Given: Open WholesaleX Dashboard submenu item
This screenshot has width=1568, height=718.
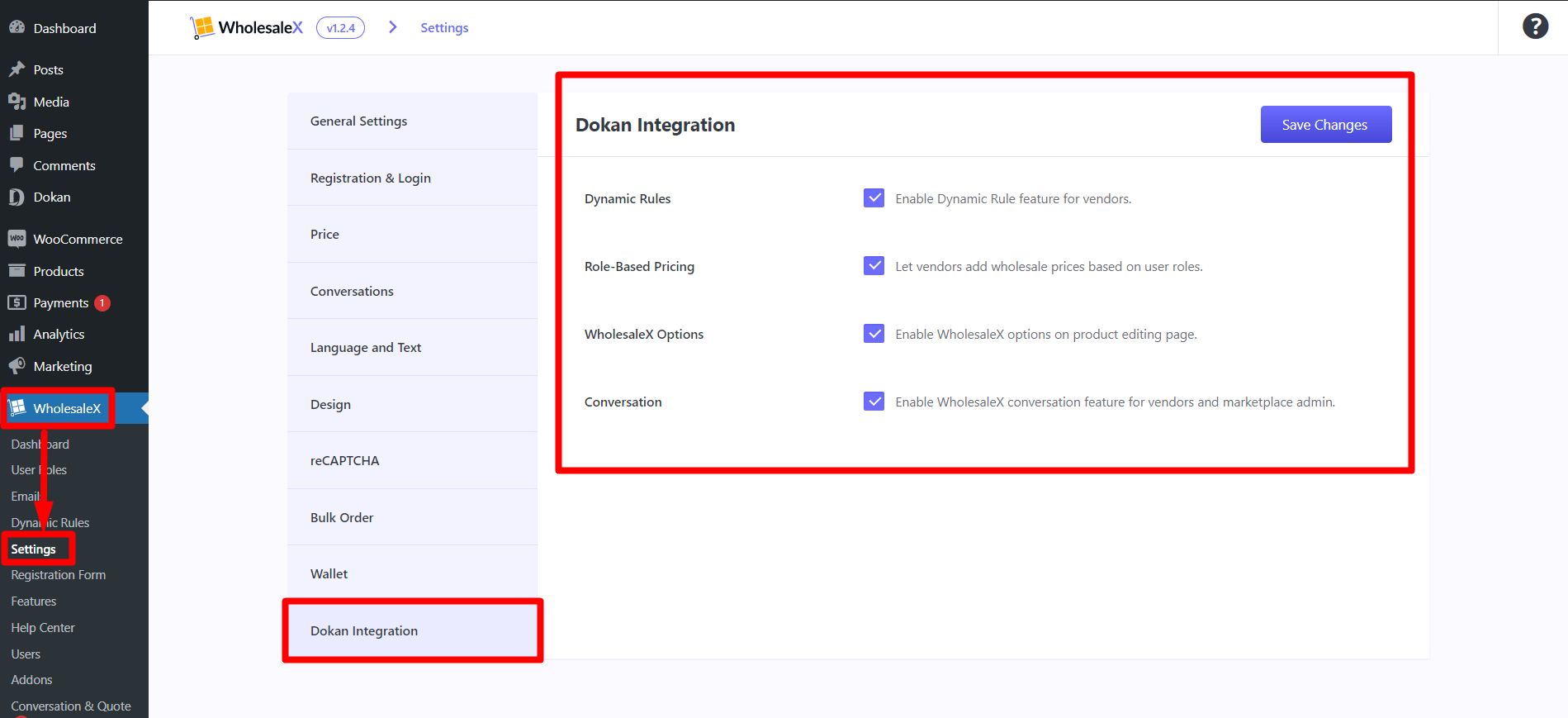Looking at the screenshot, I should tap(40, 444).
